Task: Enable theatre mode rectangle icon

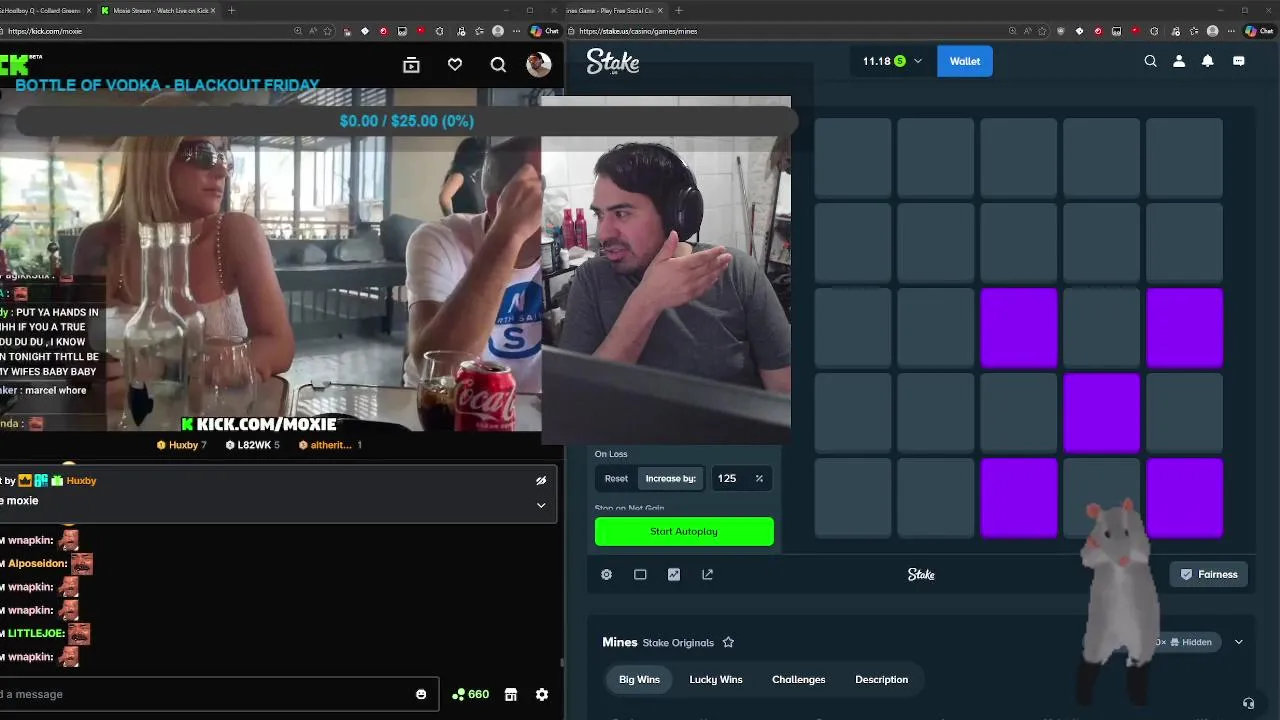Action: pyautogui.click(x=640, y=574)
